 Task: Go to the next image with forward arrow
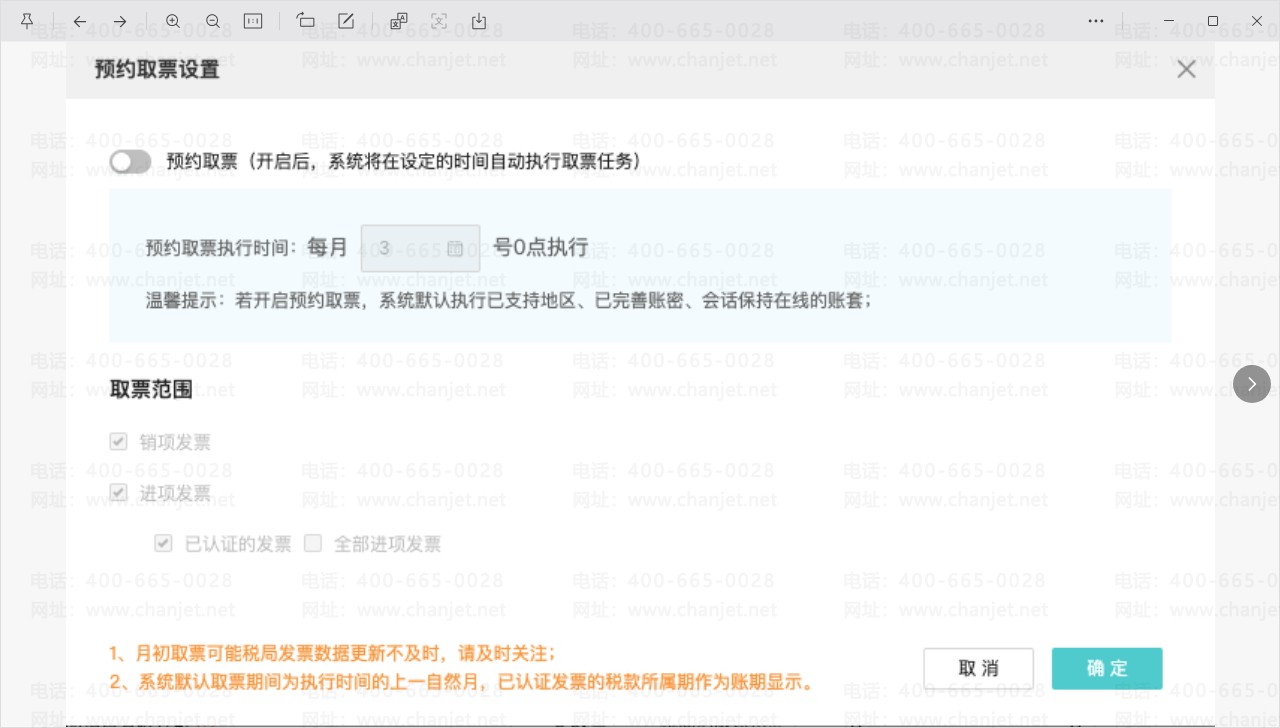click(120, 21)
